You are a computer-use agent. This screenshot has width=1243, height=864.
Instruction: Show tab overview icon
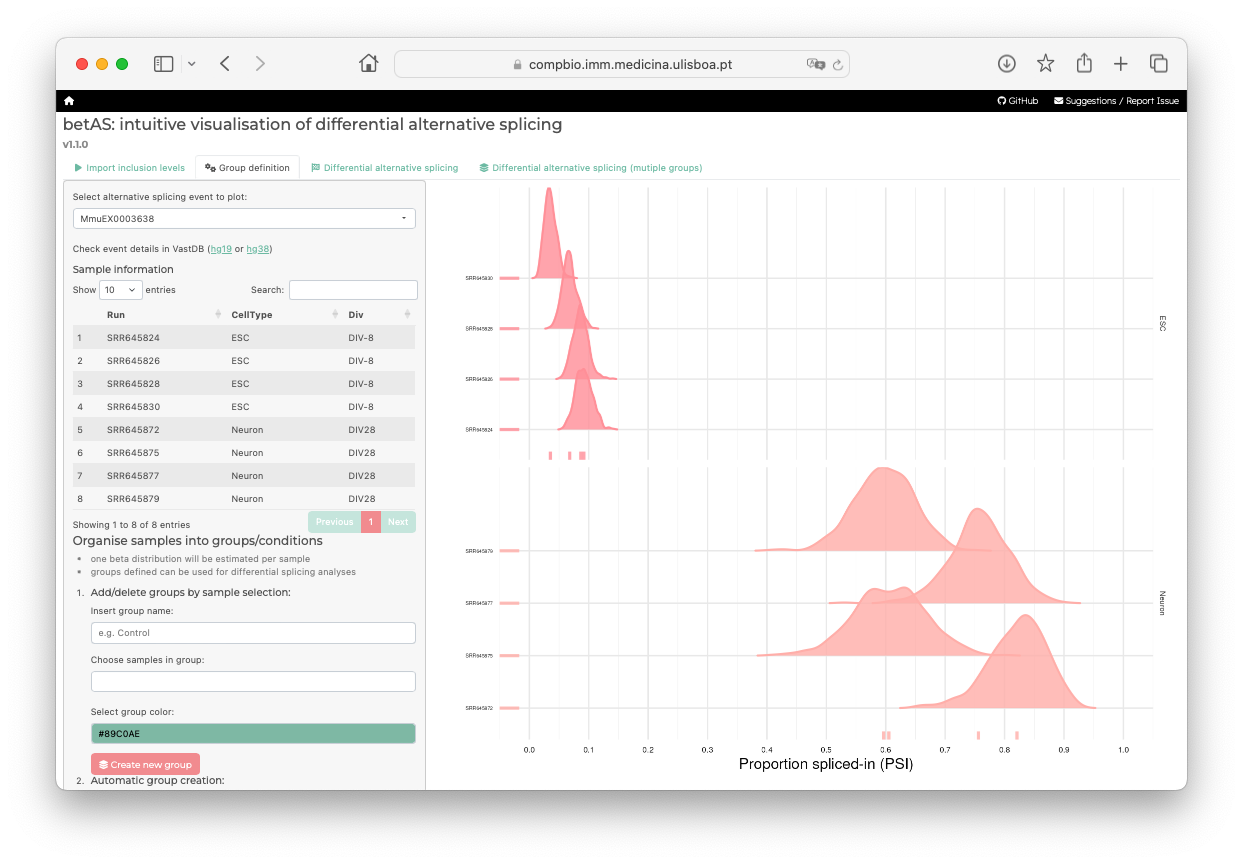point(1159,64)
